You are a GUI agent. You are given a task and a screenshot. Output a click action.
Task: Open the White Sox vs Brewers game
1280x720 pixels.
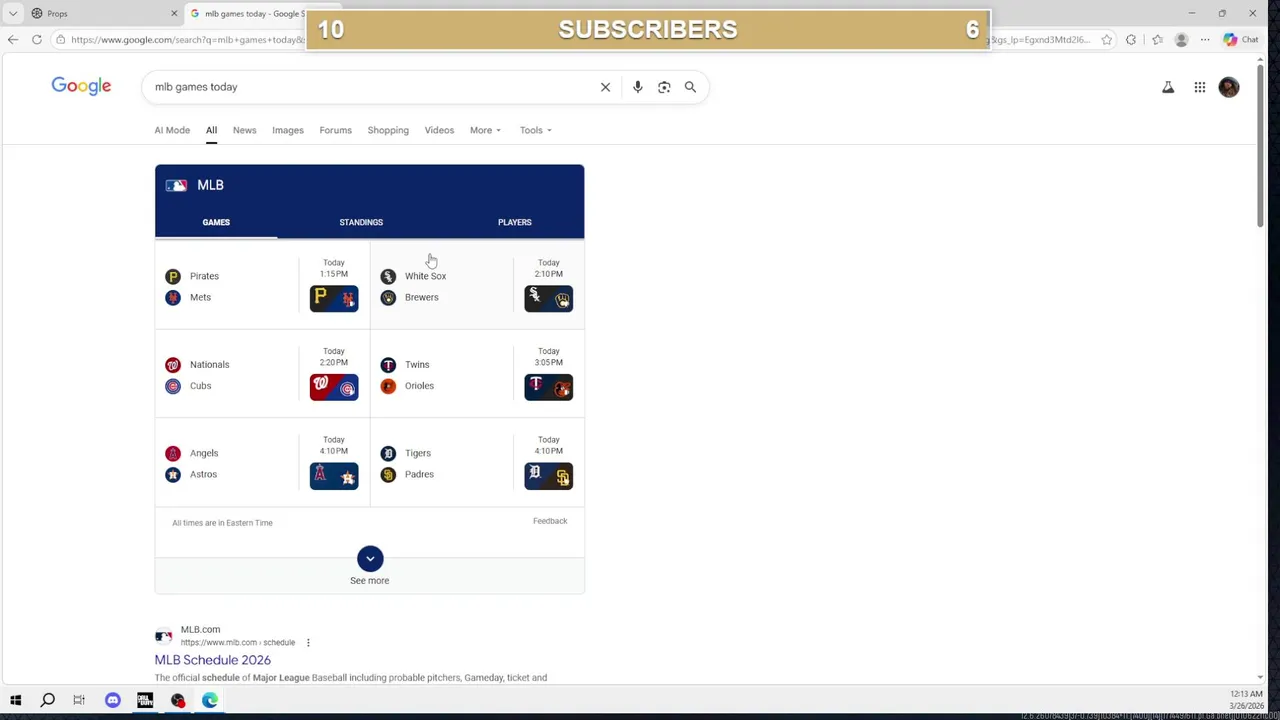[477, 285]
